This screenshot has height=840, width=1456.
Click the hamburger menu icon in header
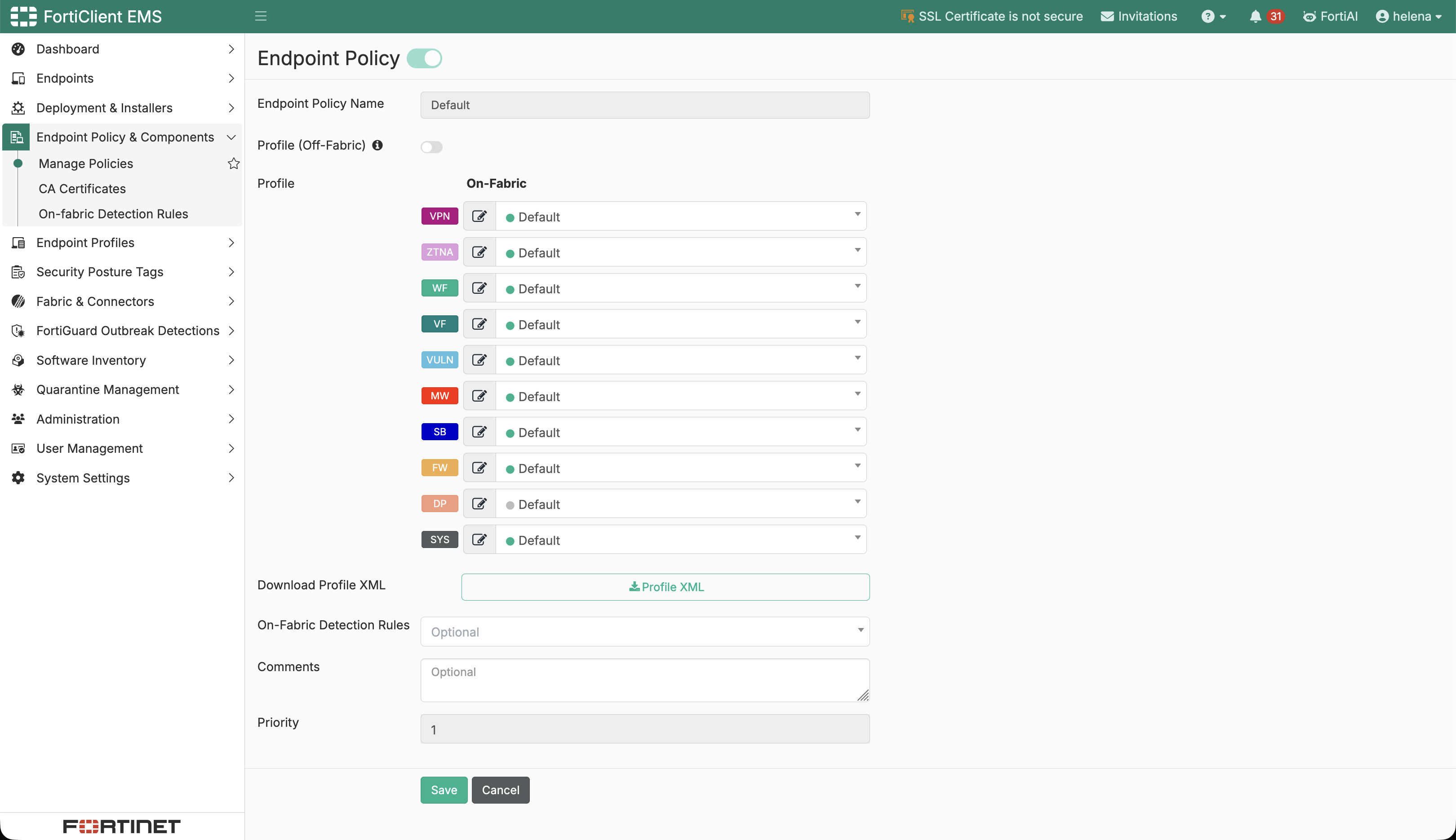tap(260, 16)
